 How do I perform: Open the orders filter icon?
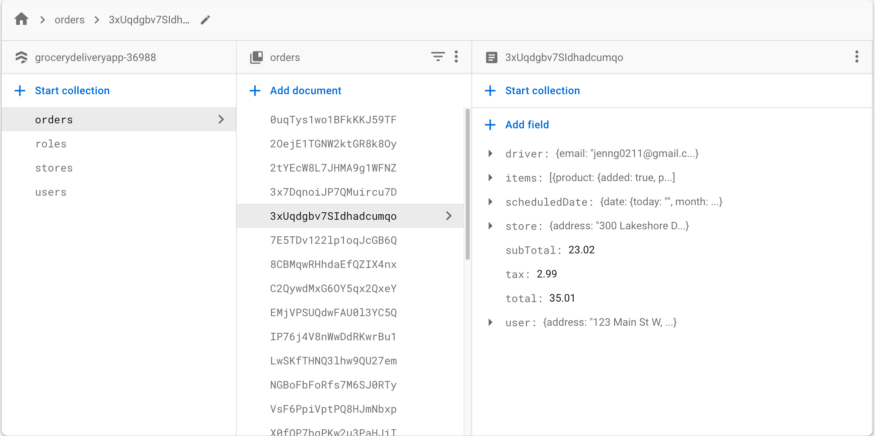pyautogui.click(x=438, y=57)
